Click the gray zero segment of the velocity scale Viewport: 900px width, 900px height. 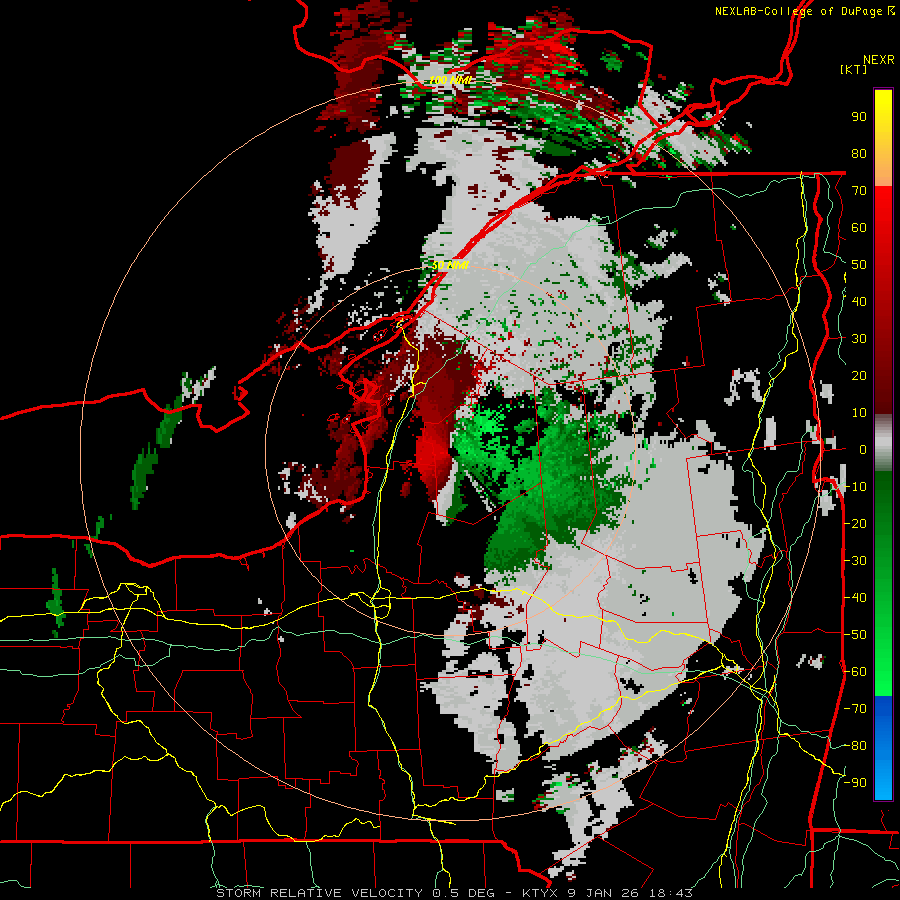point(883,443)
